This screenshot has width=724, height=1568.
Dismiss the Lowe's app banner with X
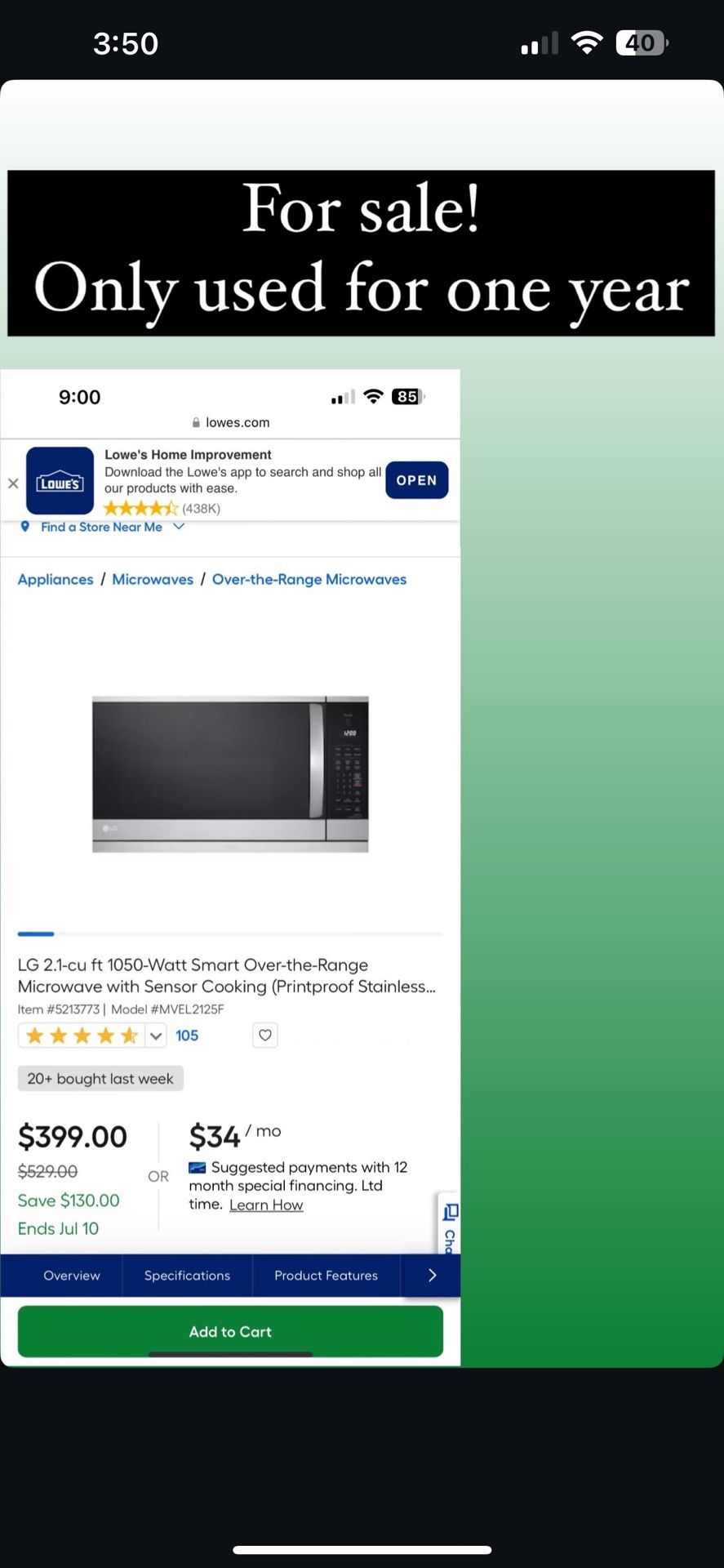click(13, 483)
